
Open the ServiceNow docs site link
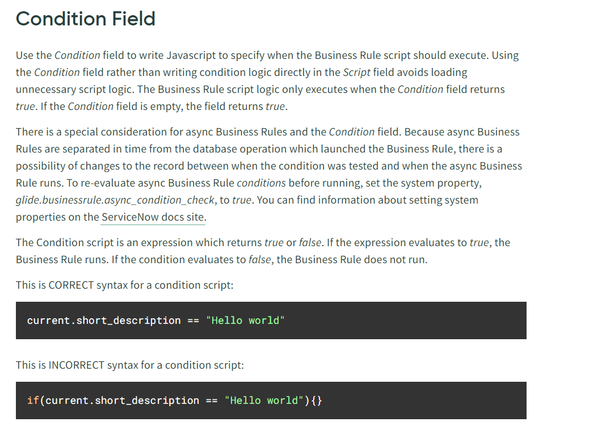coord(153,217)
